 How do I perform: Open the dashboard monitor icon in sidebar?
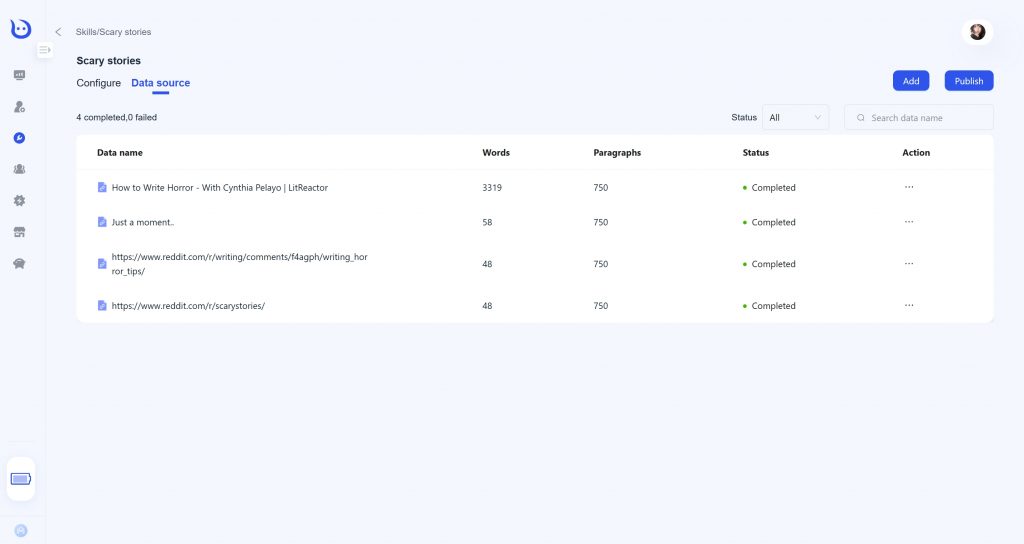20,75
